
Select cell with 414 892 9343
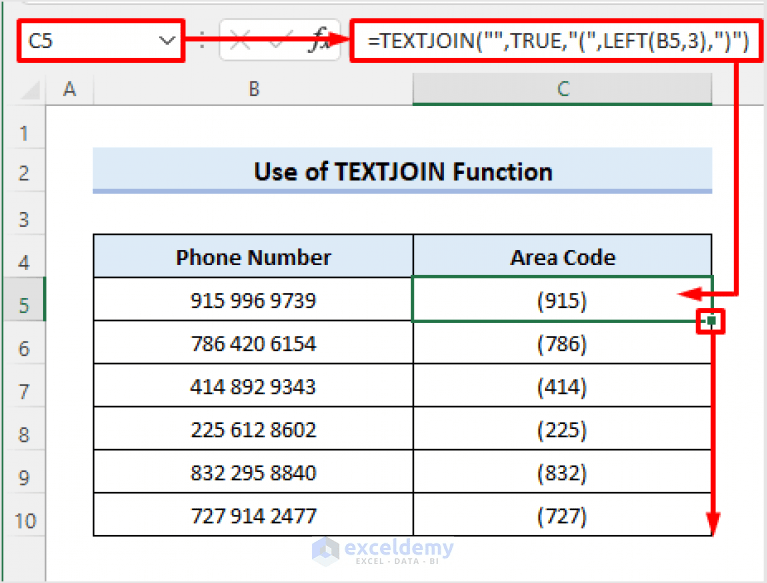(253, 386)
